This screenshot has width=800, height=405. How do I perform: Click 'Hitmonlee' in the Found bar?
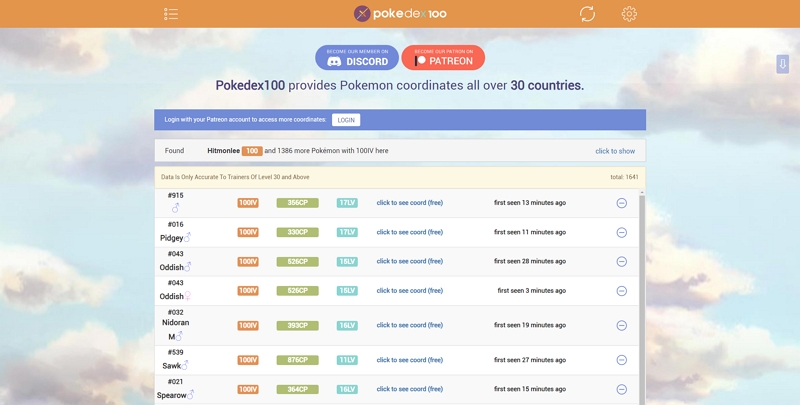223,151
